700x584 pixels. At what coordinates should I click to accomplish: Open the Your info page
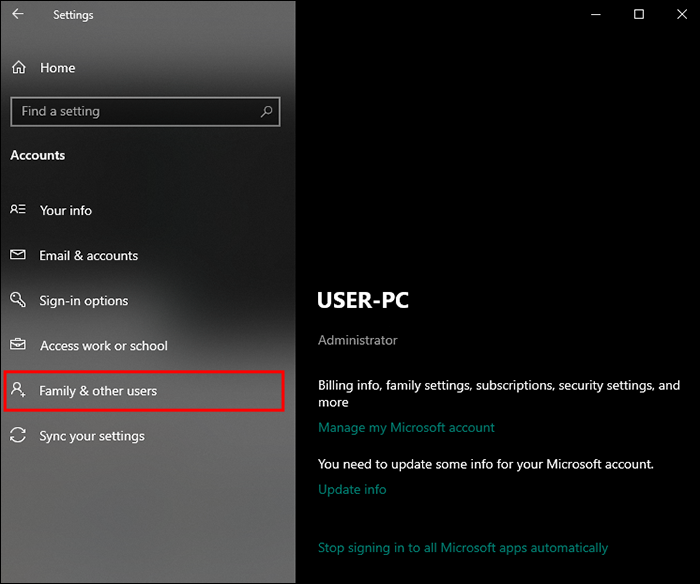click(66, 211)
